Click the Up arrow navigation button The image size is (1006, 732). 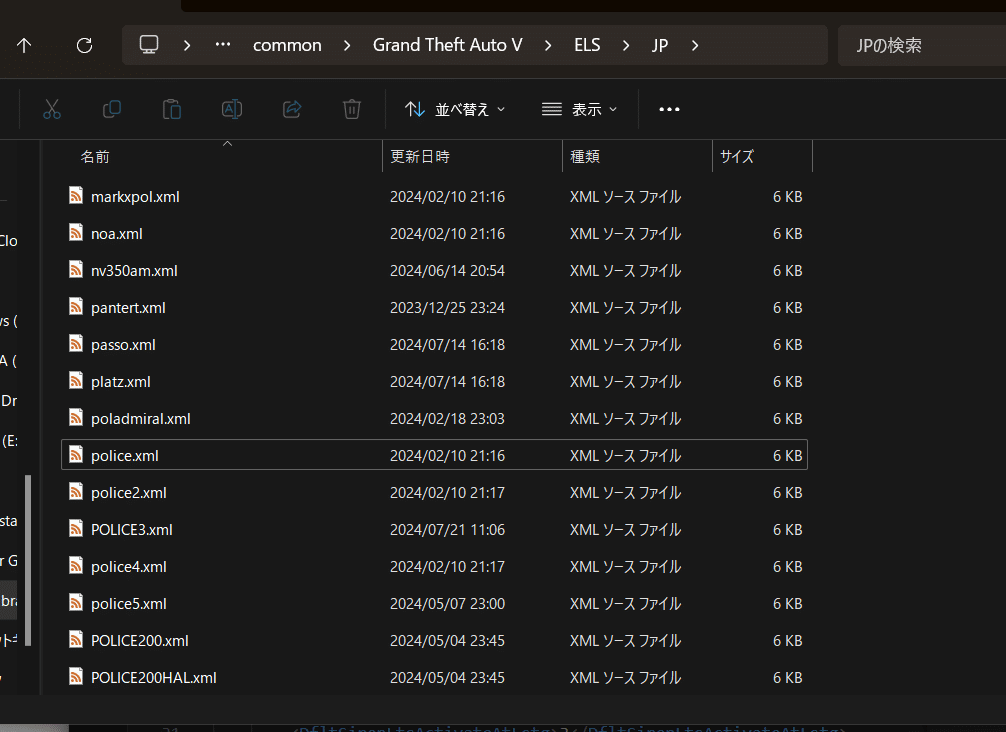24,46
